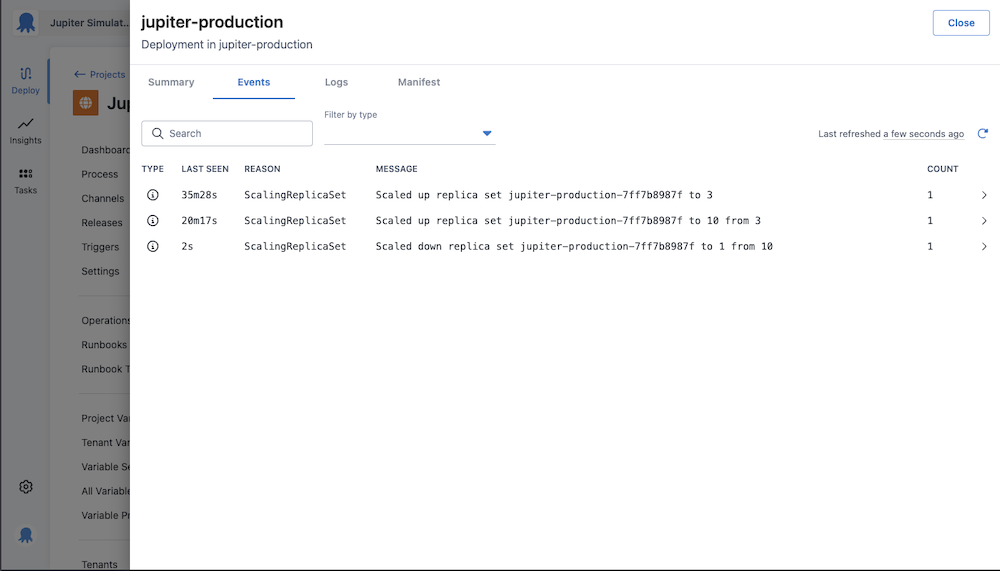Open the configuration gear icon

(26, 487)
